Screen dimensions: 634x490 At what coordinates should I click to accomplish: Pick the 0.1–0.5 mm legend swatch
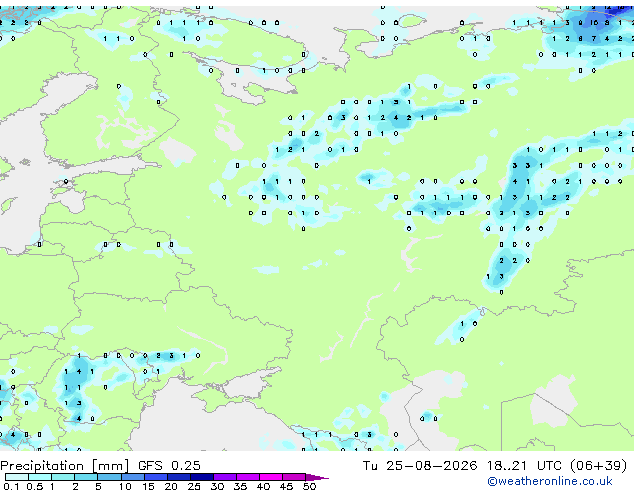pos(17,477)
